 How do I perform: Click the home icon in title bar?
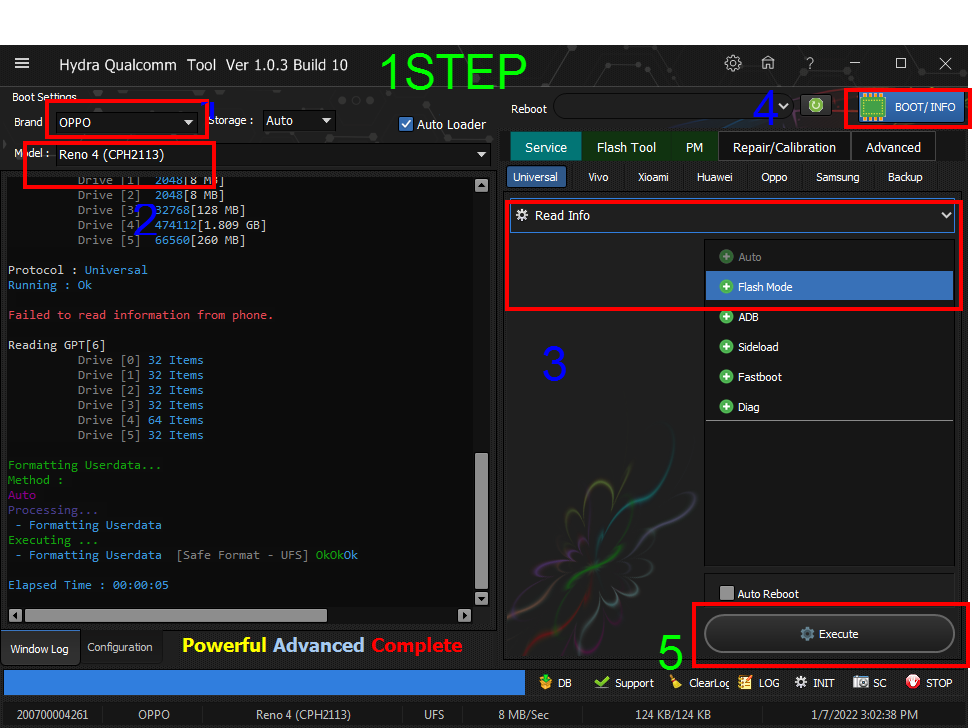pyautogui.click(x=768, y=63)
